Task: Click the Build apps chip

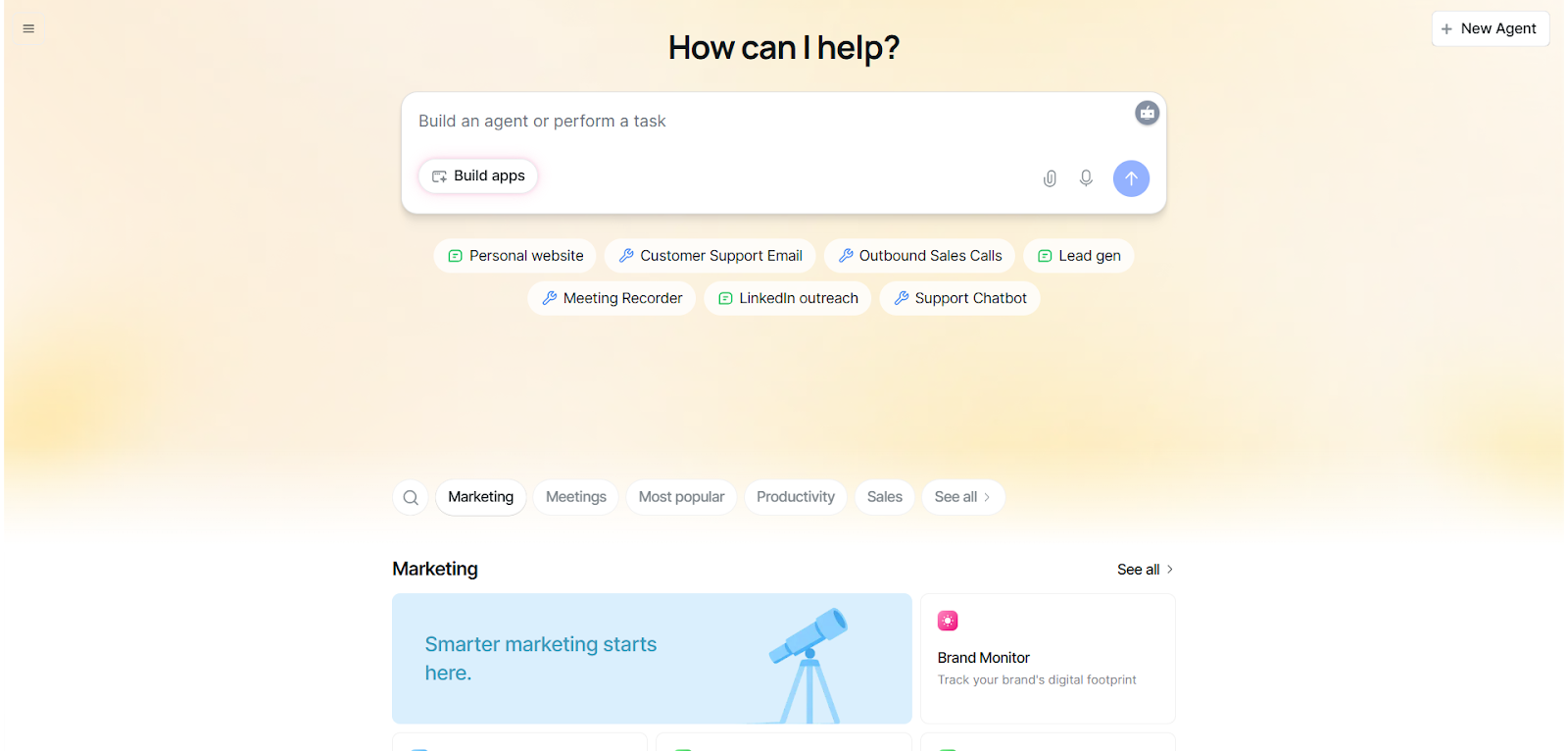Action: [478, 175]
